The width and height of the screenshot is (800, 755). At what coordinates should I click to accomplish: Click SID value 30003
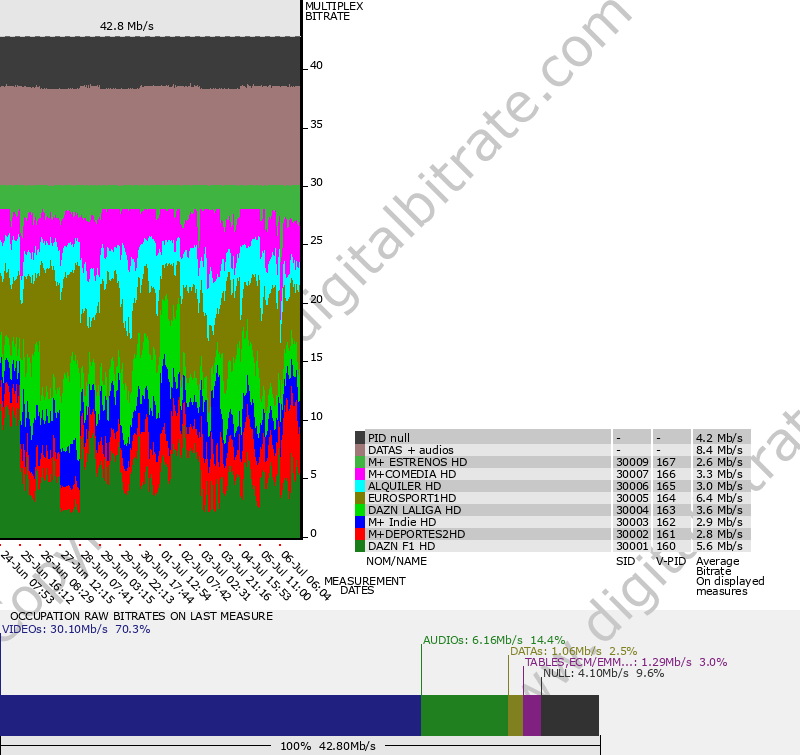(632, 522)
